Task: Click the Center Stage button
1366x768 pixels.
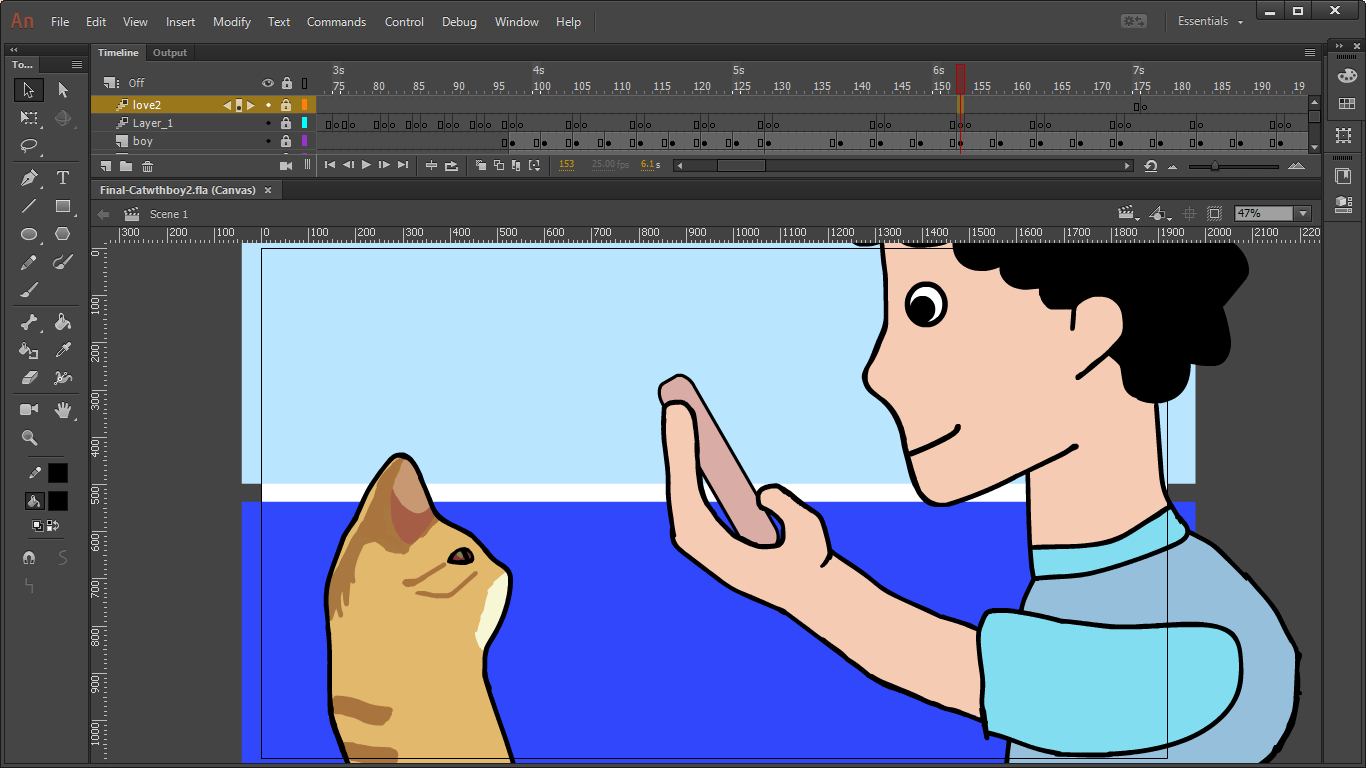Action: tap(1189, 214)
